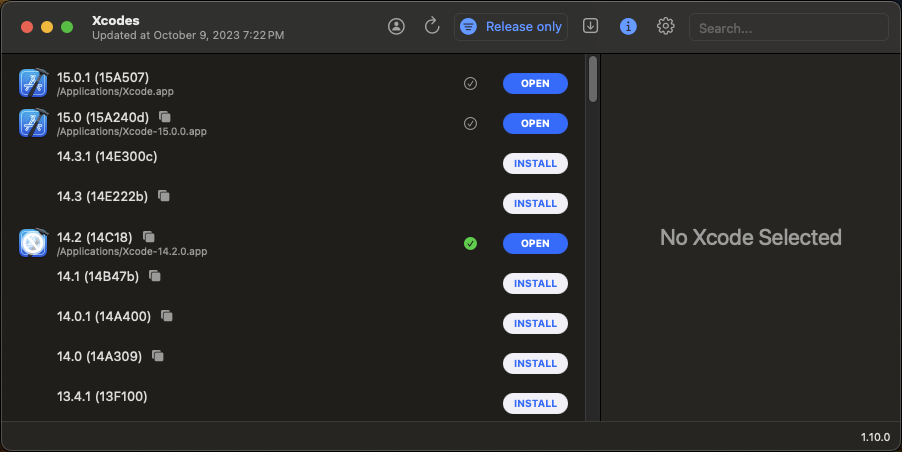This screenshot has height=452, width=902.
Task: Click the 1.10.0 version label
Action: click(875, 437)
